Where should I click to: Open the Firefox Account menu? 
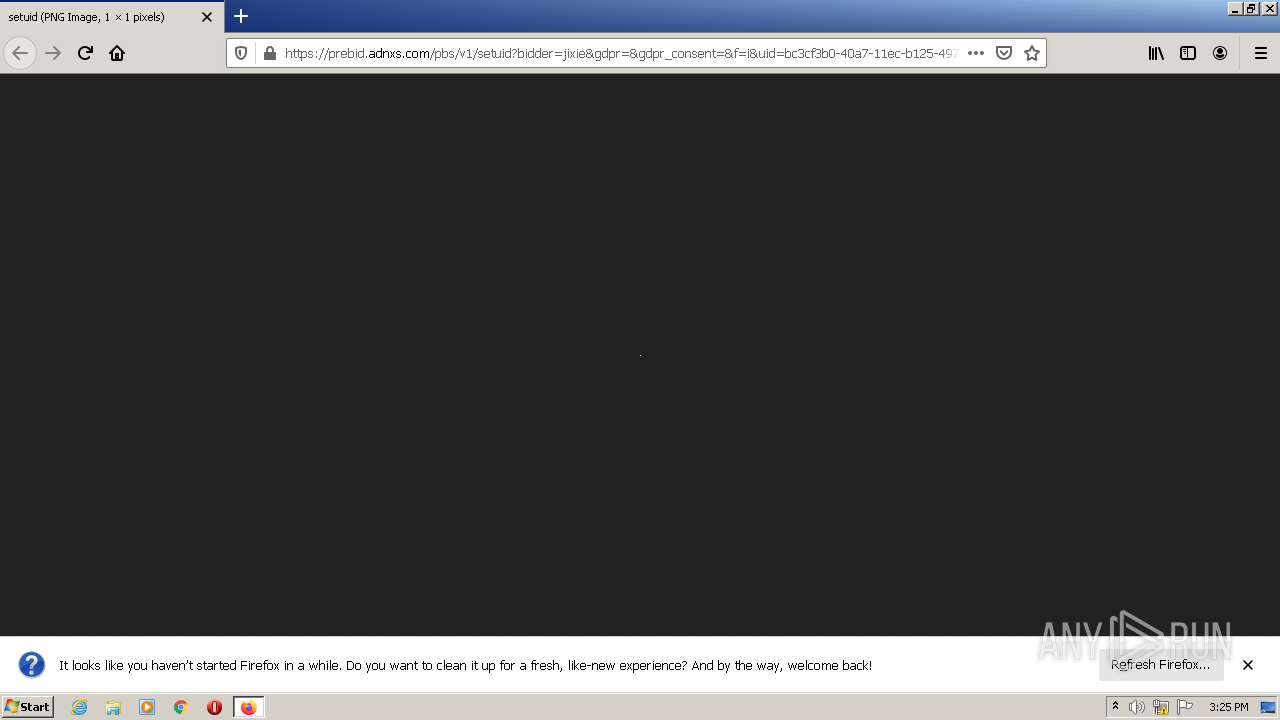click(1220, 53)
